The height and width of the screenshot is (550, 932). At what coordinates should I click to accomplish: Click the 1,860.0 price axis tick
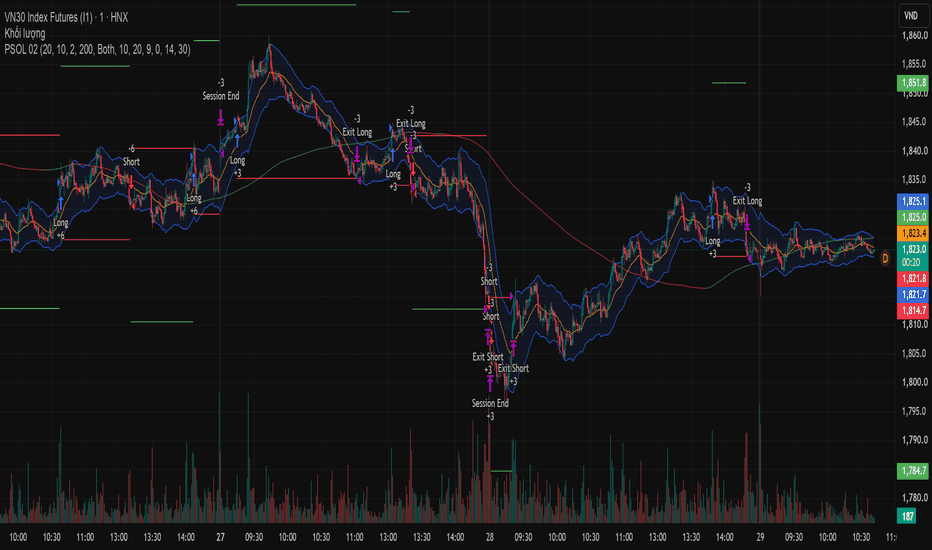click(x=914, y=35)
